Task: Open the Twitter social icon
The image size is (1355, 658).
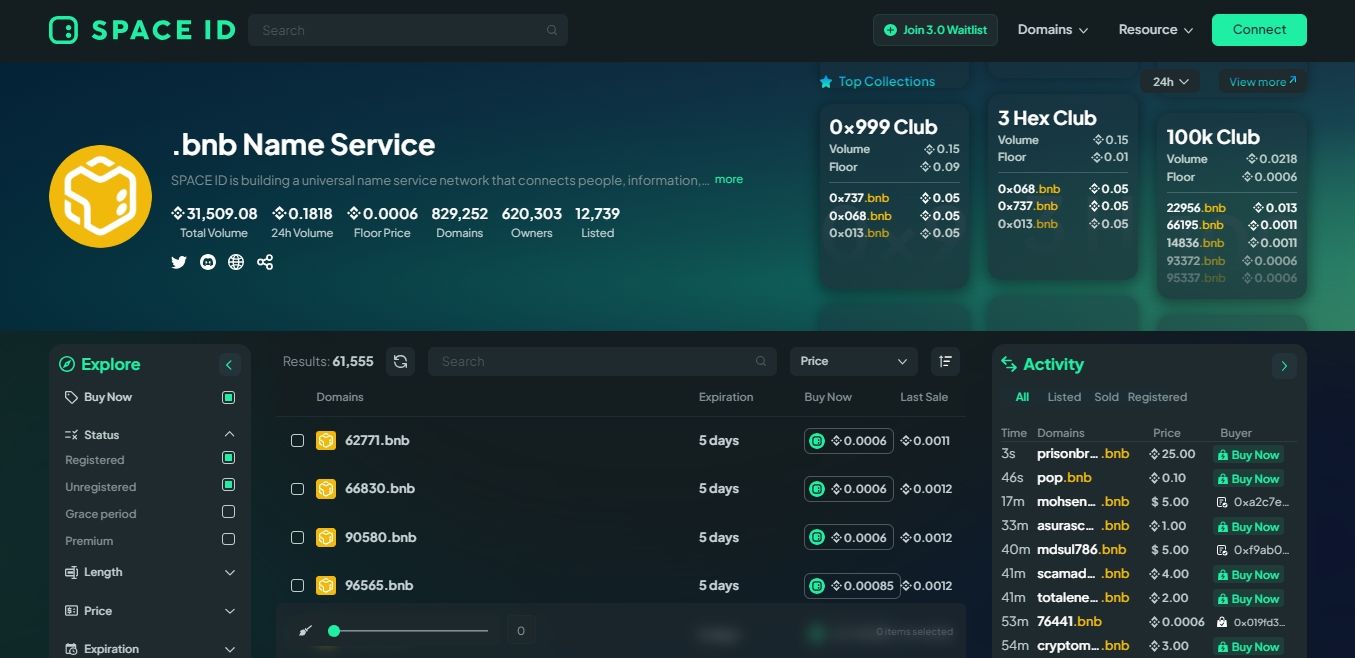Action: [179, 262]
